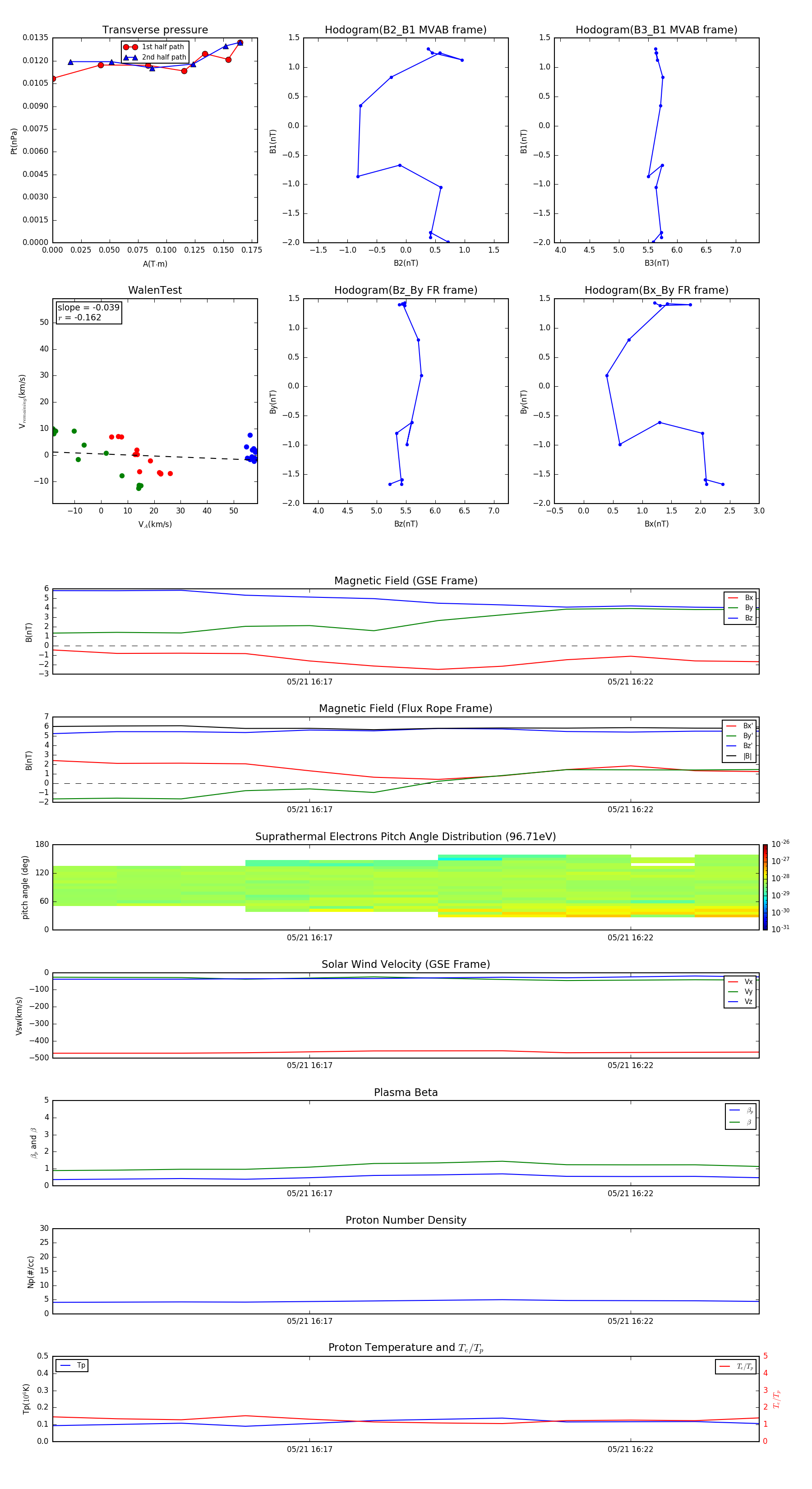812x1489 pixels.
Task: Click "Bx'" legend entry in Flux Rope plot
Action: (739, 726)
